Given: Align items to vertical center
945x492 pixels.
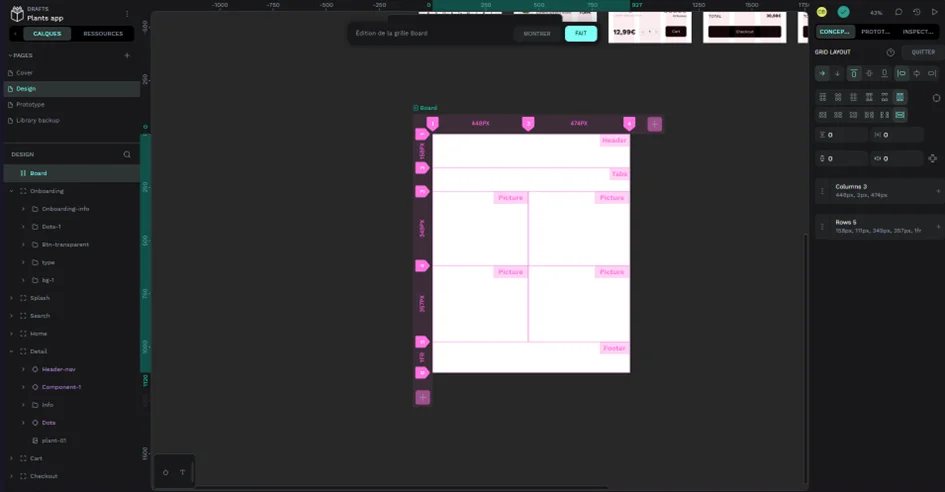Looking at the screenshot, I should [869, 74].
